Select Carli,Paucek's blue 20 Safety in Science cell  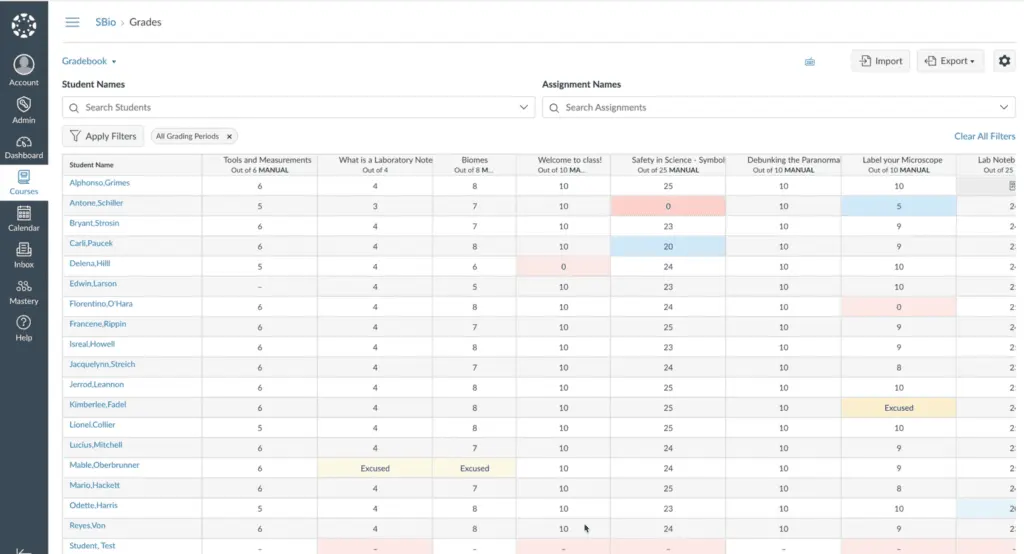coord(668,246)
